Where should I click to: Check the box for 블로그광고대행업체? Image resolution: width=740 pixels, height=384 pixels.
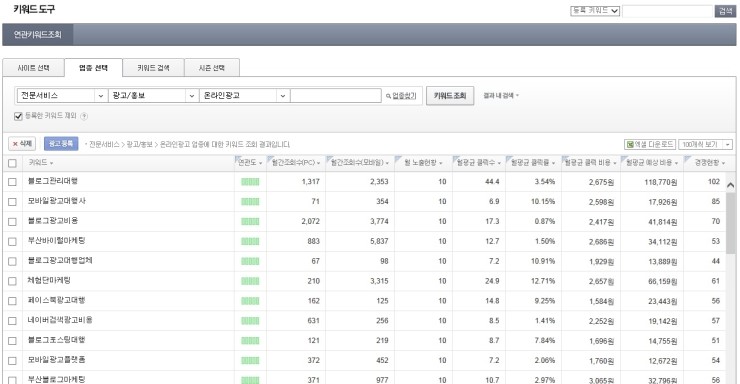pyautogui.click(x=12, y=261)
